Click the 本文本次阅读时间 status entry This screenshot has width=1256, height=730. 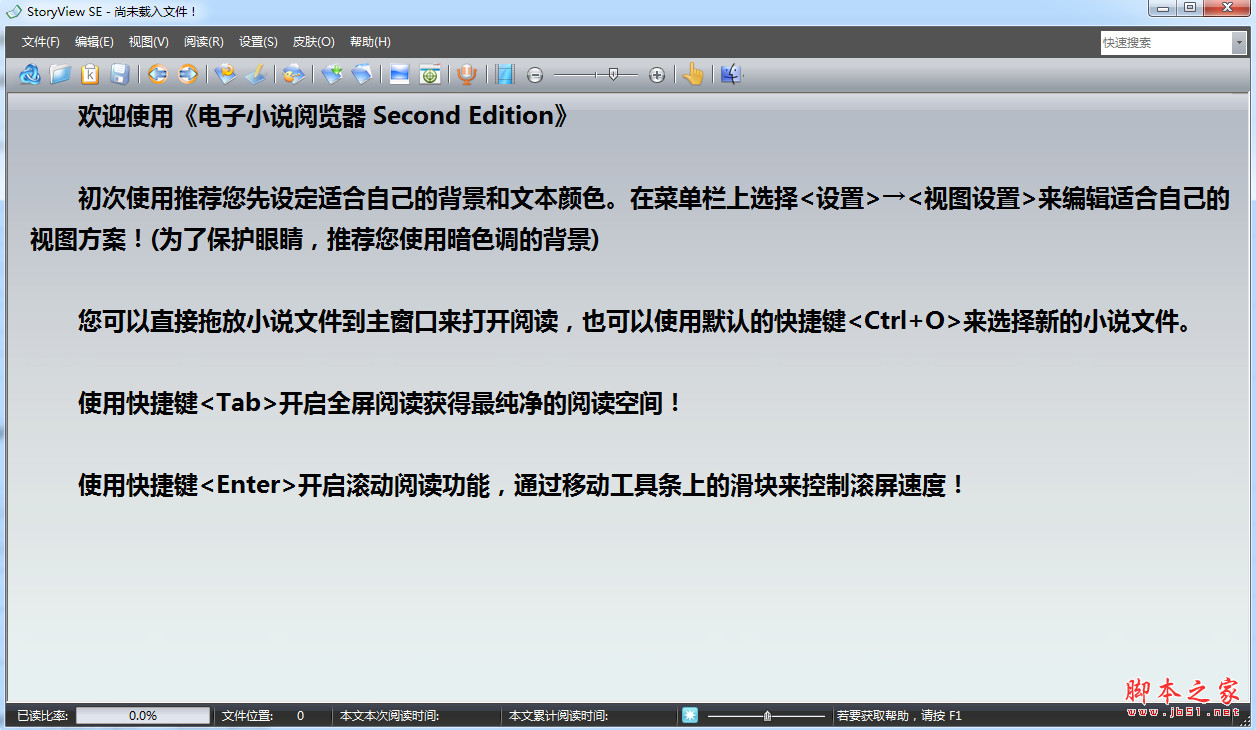point(390,716)
